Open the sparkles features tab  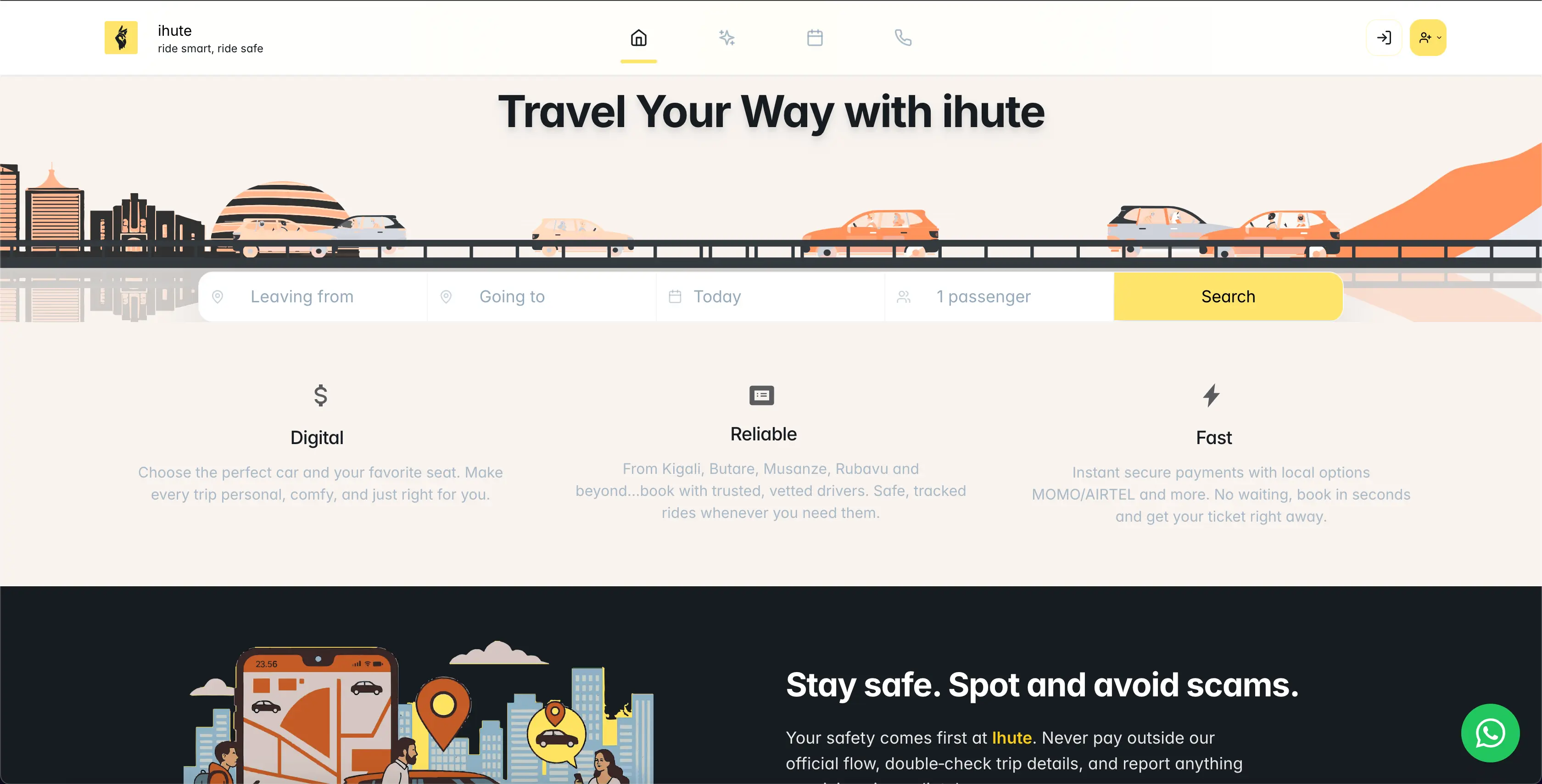coord(726,38)
